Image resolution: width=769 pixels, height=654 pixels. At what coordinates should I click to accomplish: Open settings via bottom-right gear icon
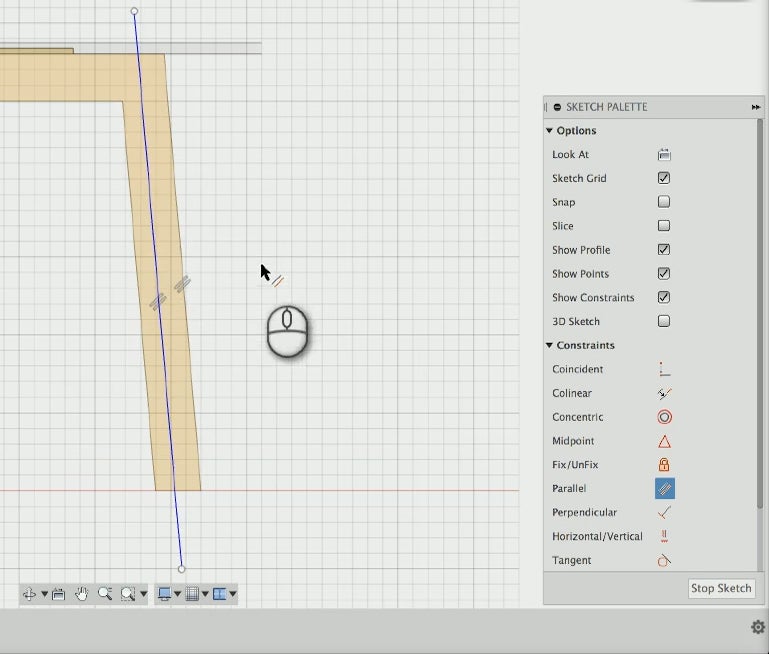[758, 627]
